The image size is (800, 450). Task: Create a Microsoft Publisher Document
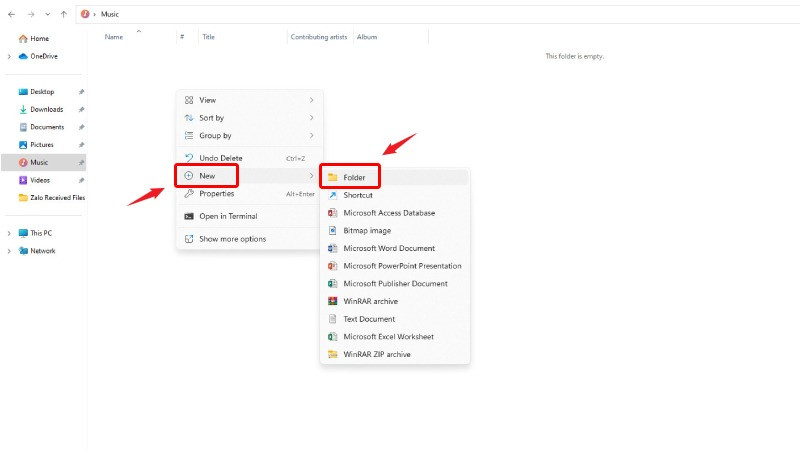(395, 284)
